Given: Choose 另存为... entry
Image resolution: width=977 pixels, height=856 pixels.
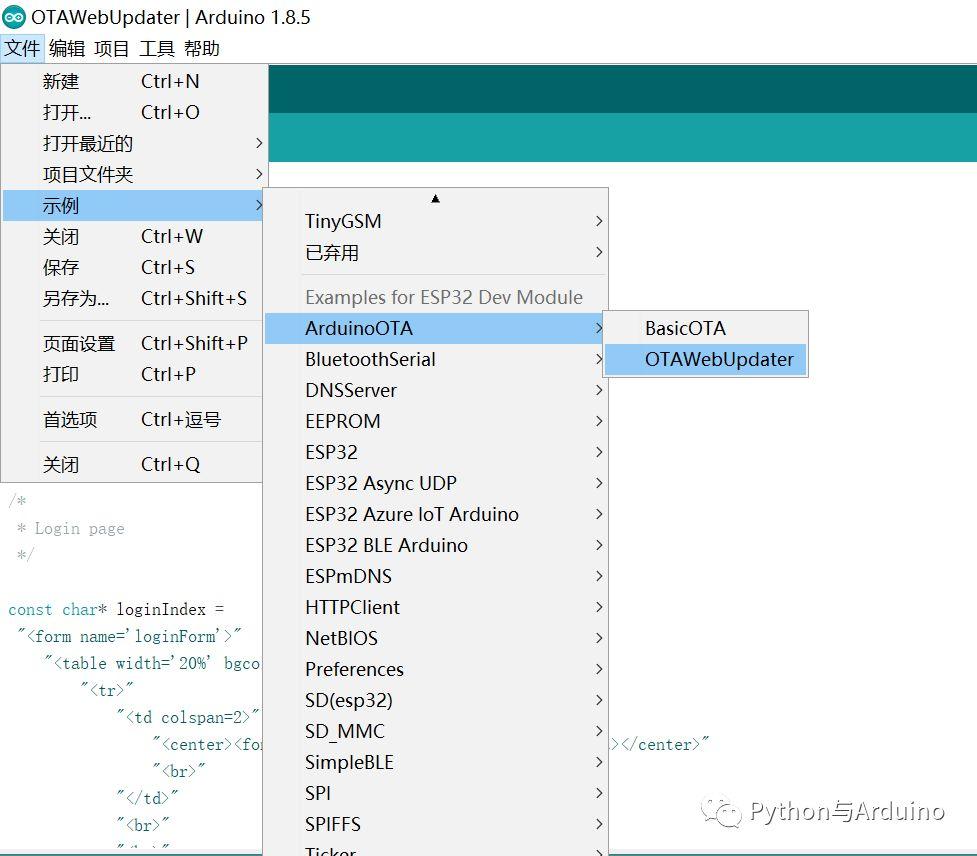Looking at the screenshot, I should pos(133,299).
